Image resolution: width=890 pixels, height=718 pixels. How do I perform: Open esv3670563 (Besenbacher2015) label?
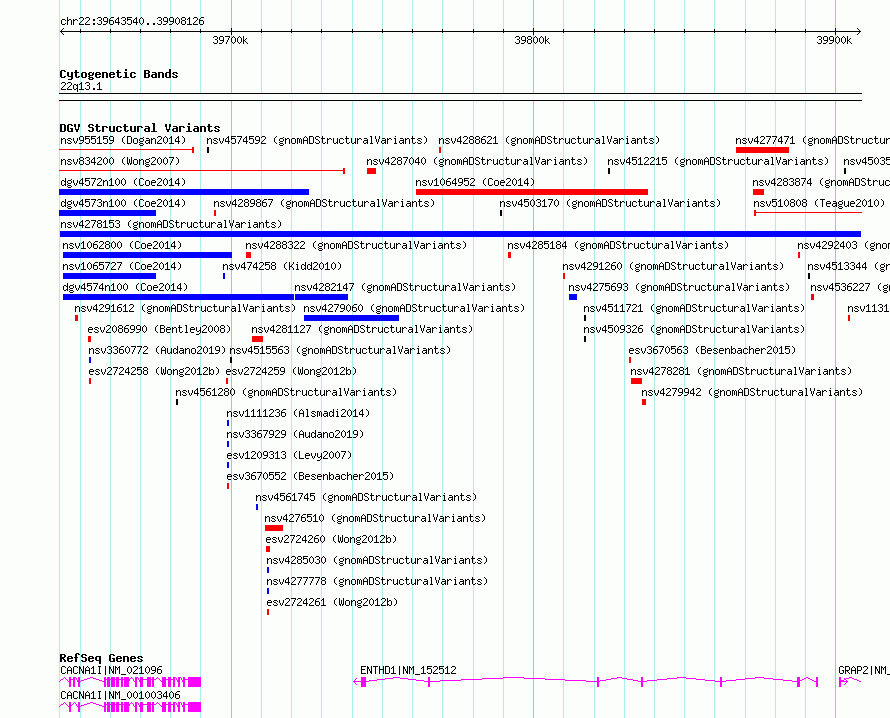tap(712, 350)
